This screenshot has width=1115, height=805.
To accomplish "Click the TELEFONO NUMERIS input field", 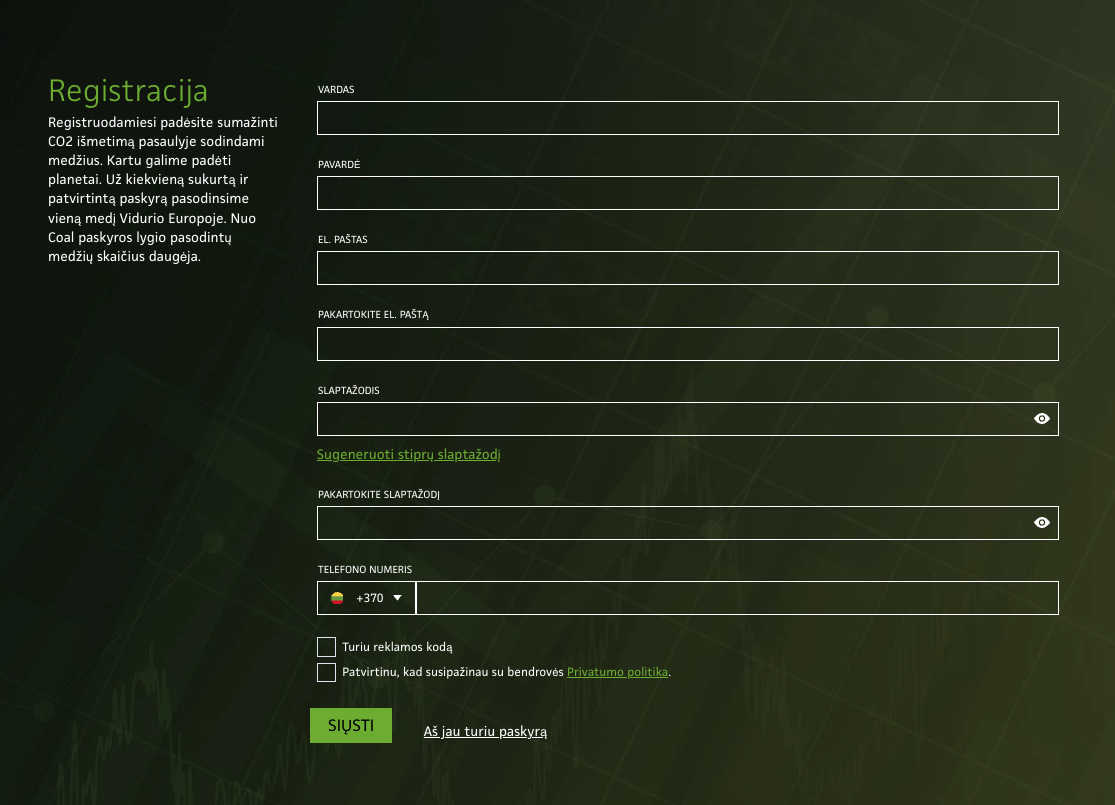I will click(x=738, y=597).
